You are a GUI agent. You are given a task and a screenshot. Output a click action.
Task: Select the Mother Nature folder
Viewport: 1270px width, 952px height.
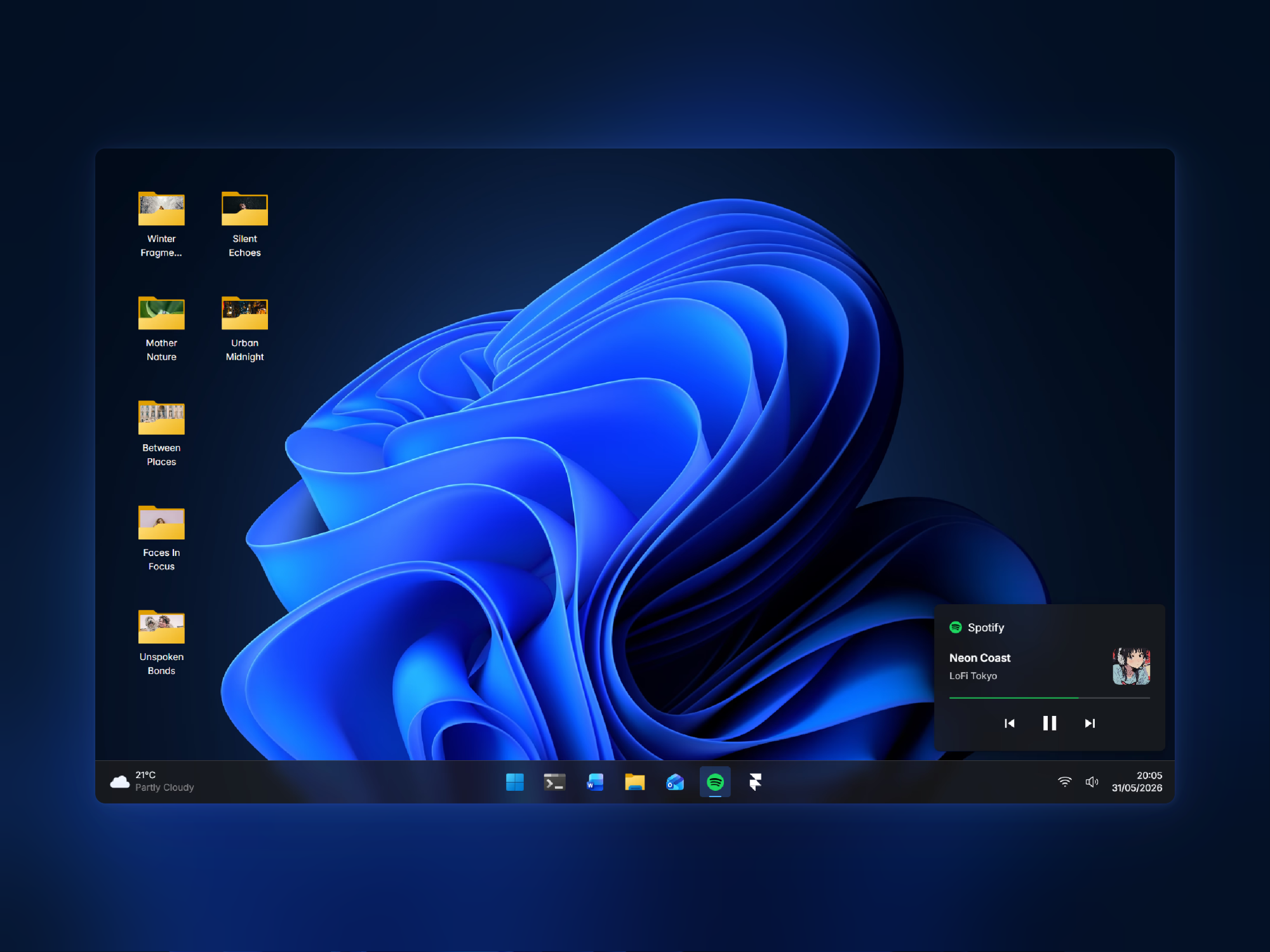(161, 313)
